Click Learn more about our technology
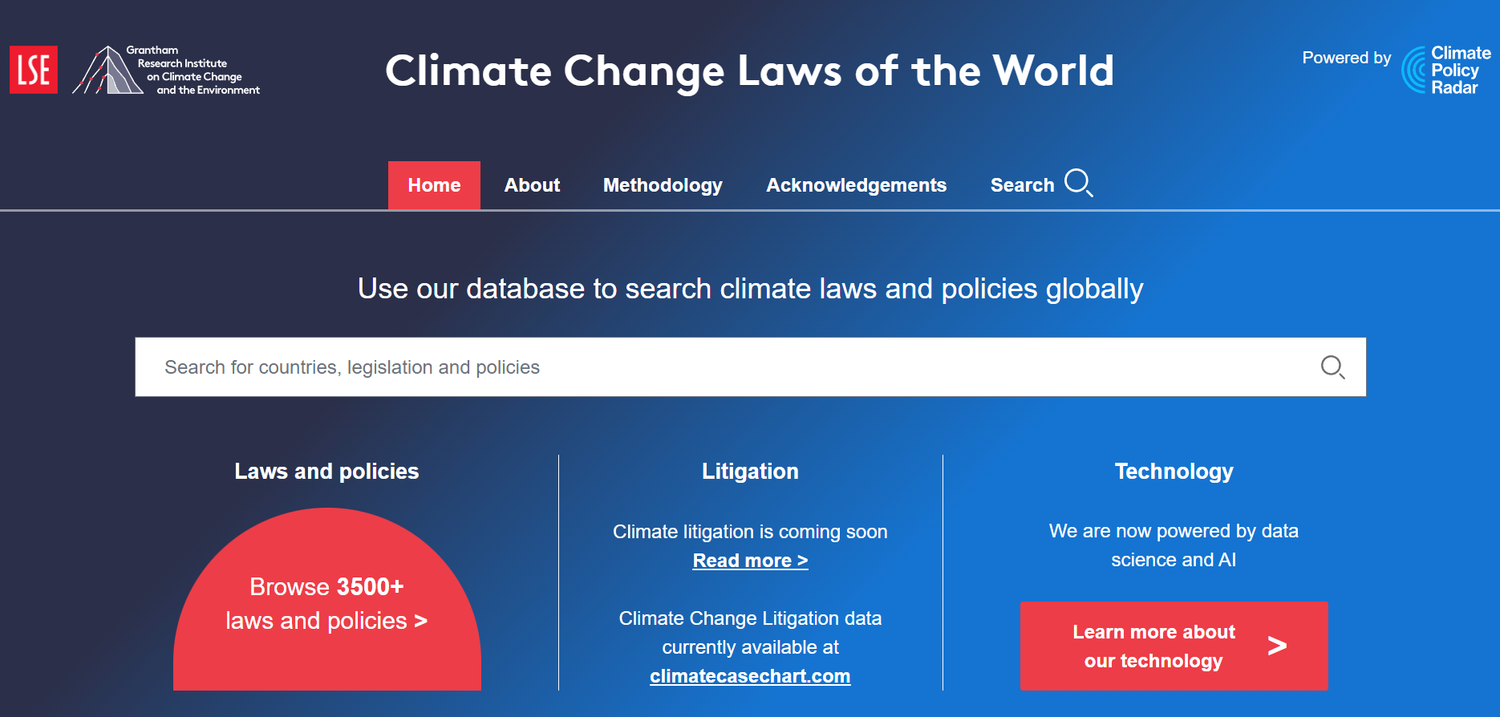Viewport: 1500px width, 717px height. 1174,646
